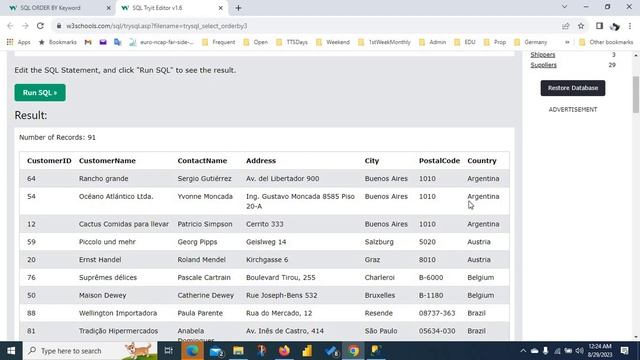Share this page icon

[x=566, y=26]
